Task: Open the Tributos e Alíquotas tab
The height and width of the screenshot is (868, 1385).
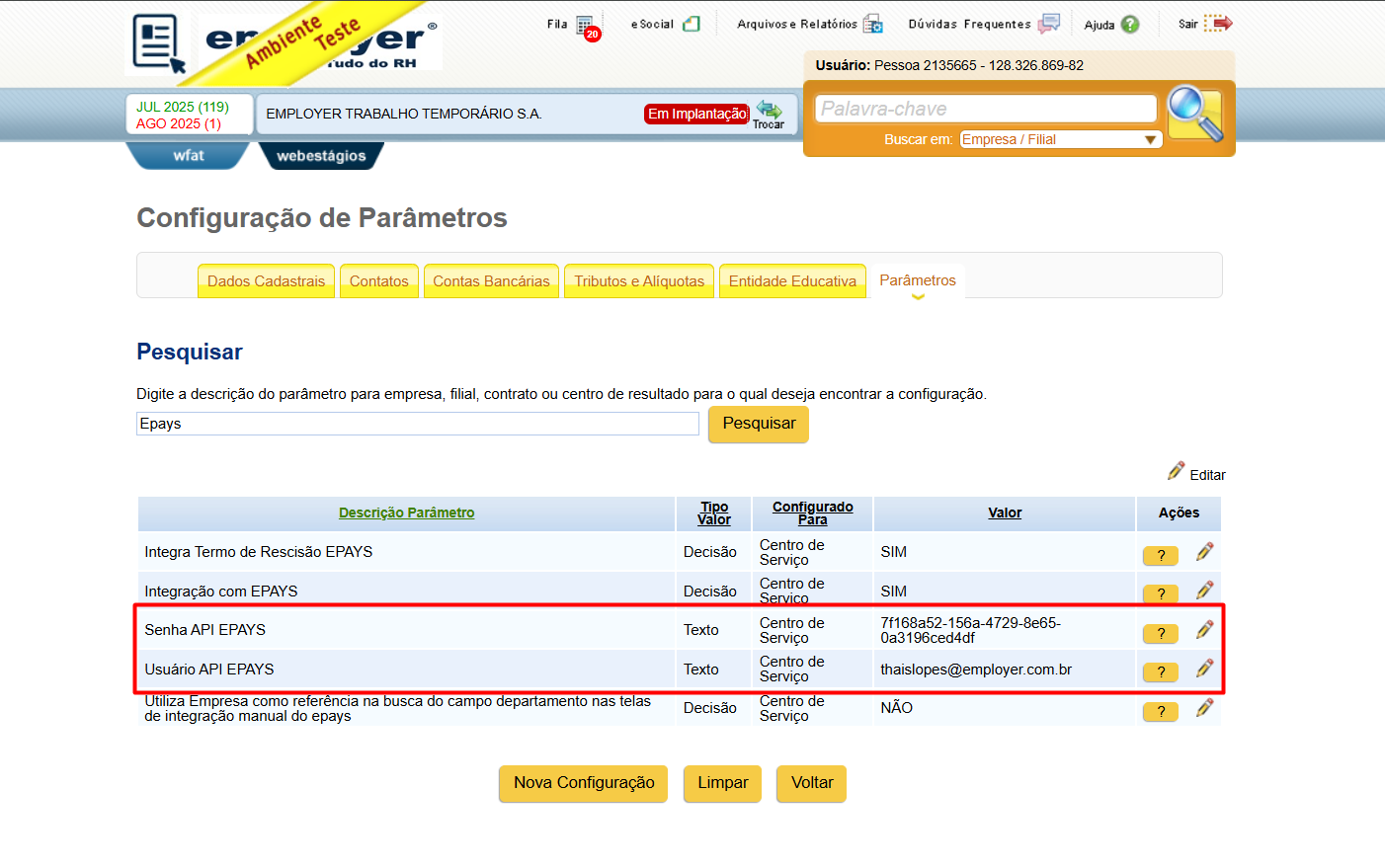Action: click(639, 281)
